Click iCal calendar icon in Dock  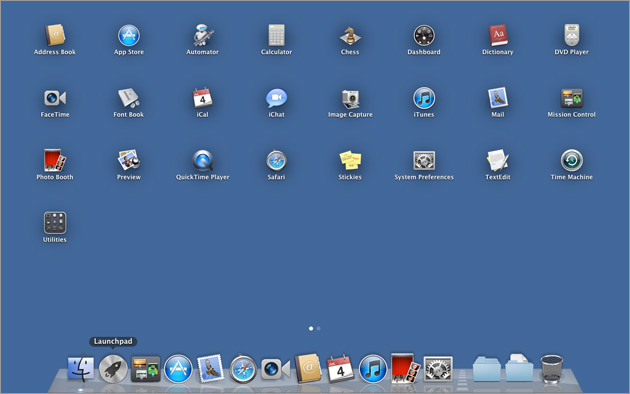point(341,368)
